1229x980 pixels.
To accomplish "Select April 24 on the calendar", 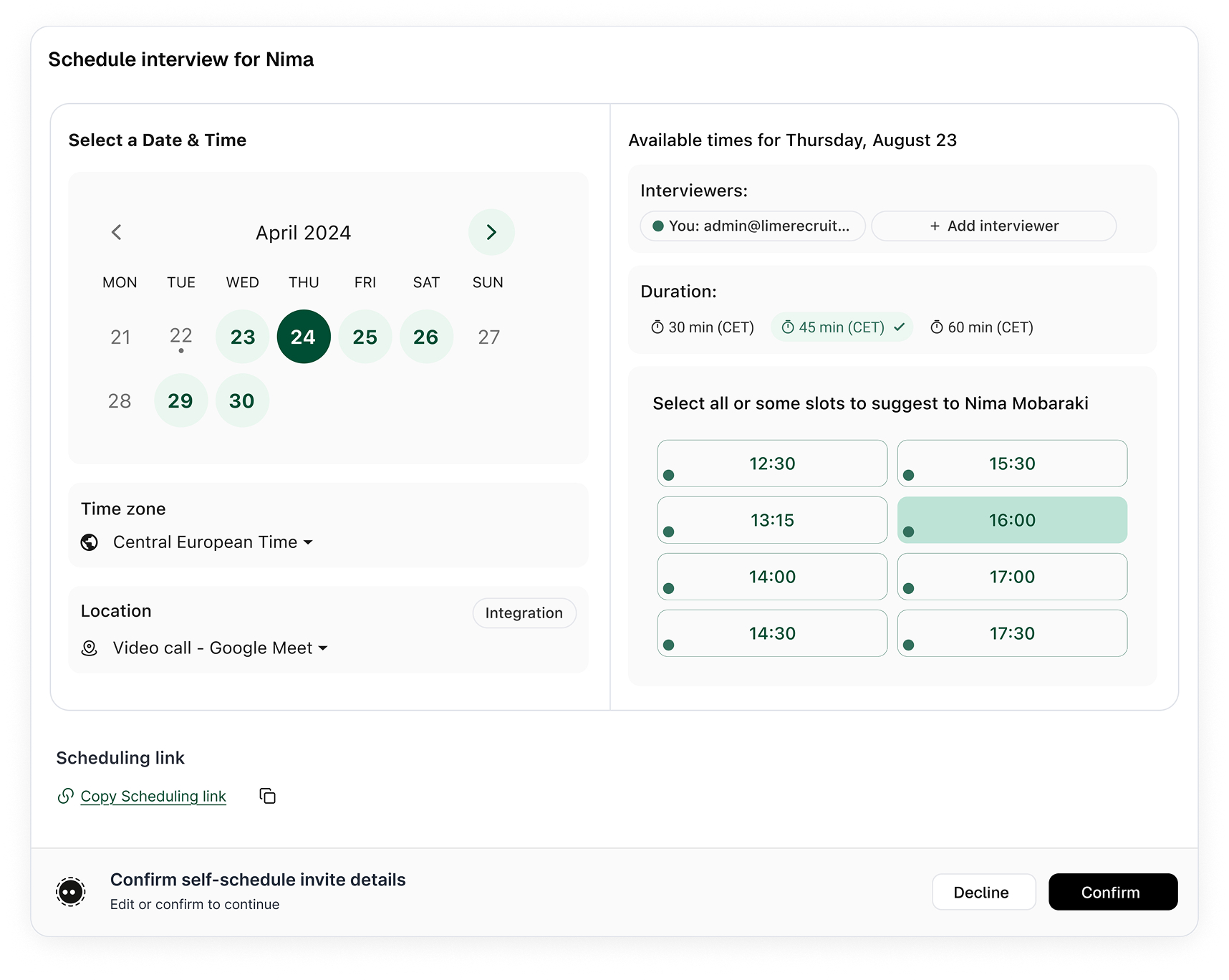I will [304, 337].
